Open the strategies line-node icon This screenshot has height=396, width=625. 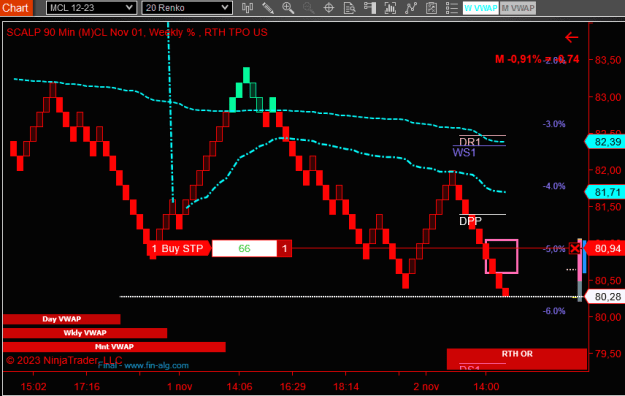411,8
